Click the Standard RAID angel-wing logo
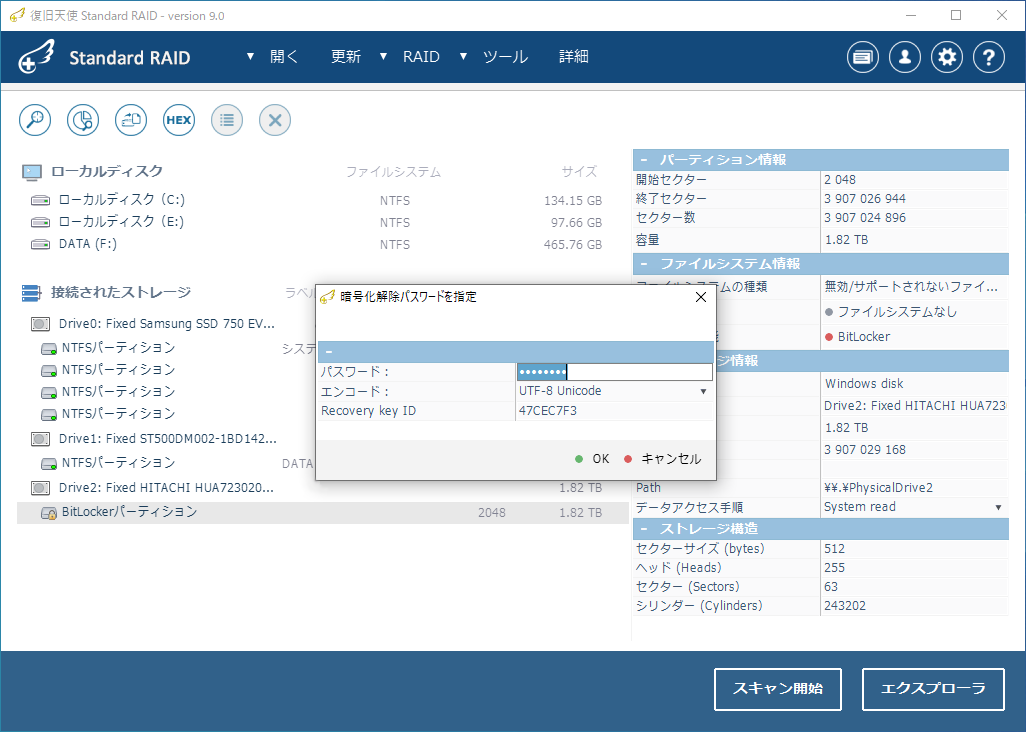The height and width of the screenshot is (732, 1026). [x=36, y=56]
